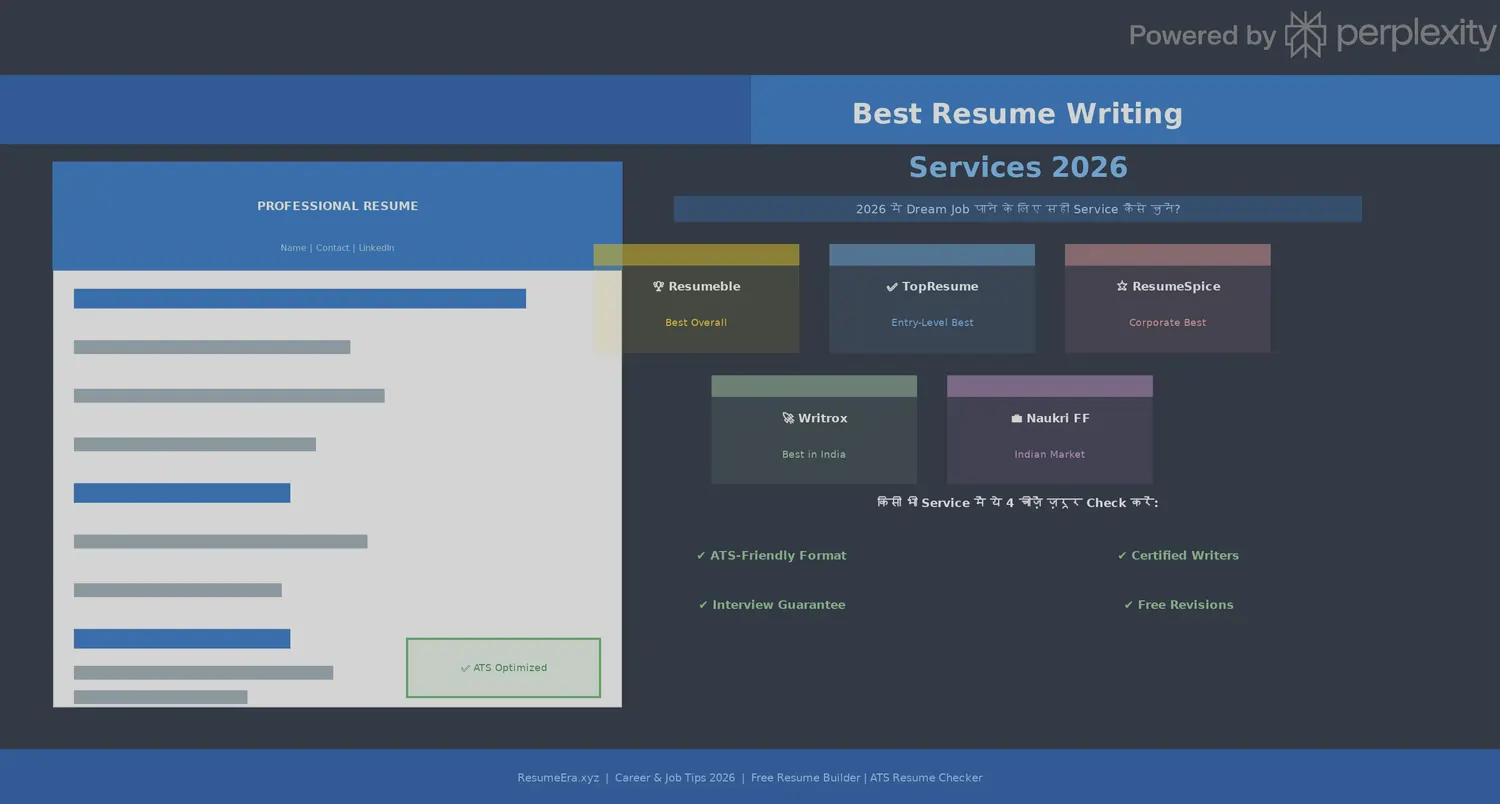Click the blue progress bar on the resume

pos(299,298)
